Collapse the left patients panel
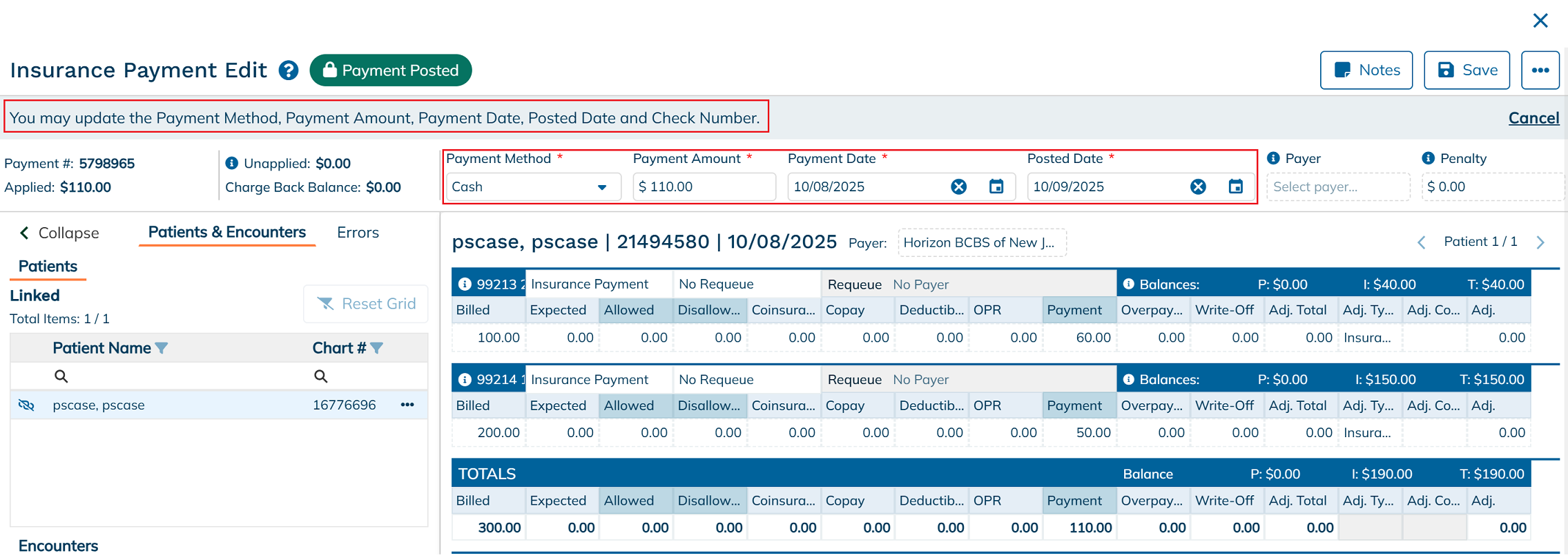The width and height of the screenshot is (1568, 558). [x=59, y=233]
